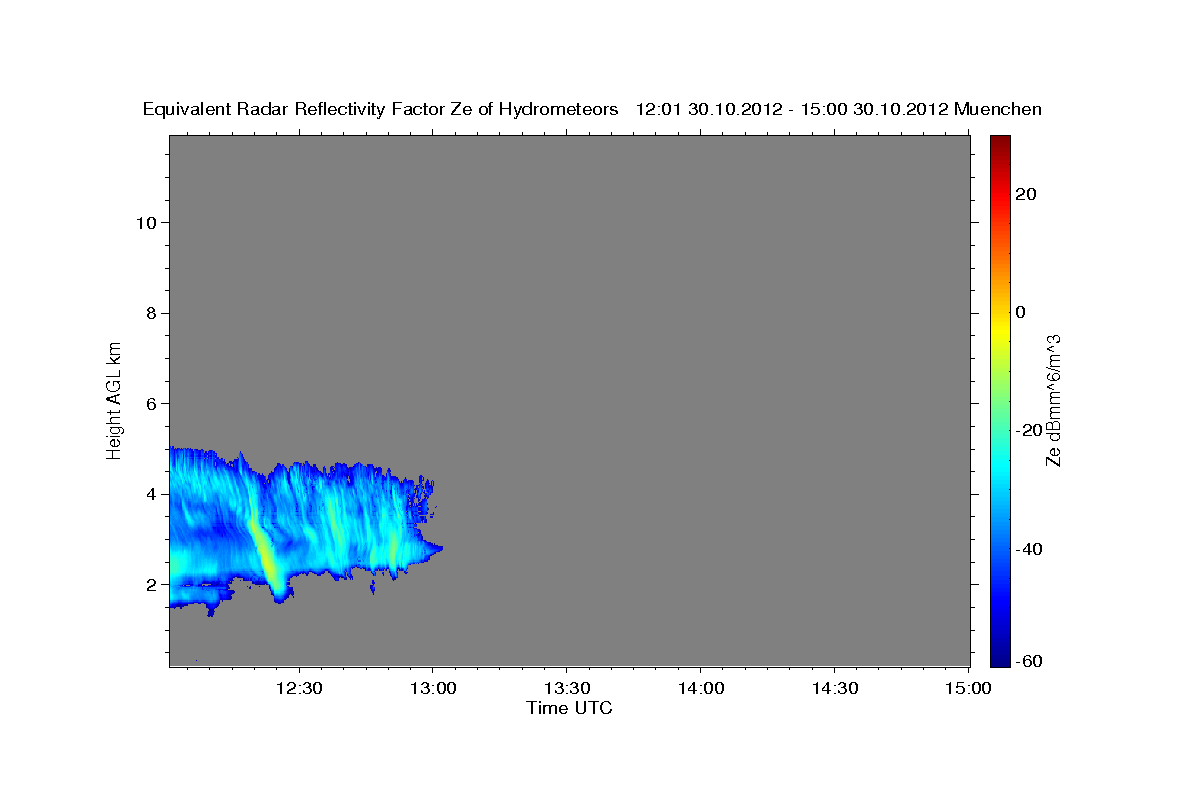Click the height tick label '6'
This screenshot has width=1200, height=800.
[x=151, y=403]
